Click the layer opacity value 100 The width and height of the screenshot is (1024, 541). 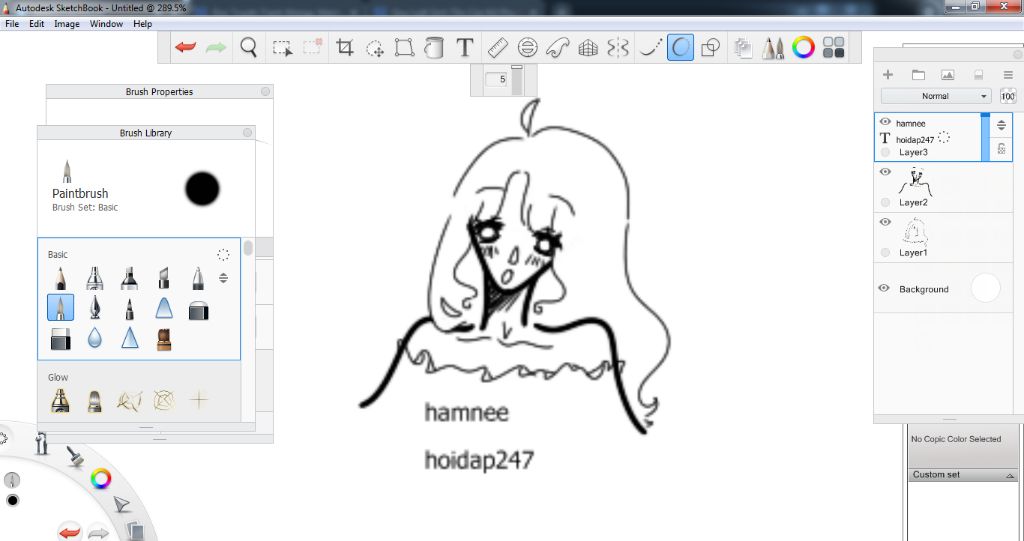1008,96
